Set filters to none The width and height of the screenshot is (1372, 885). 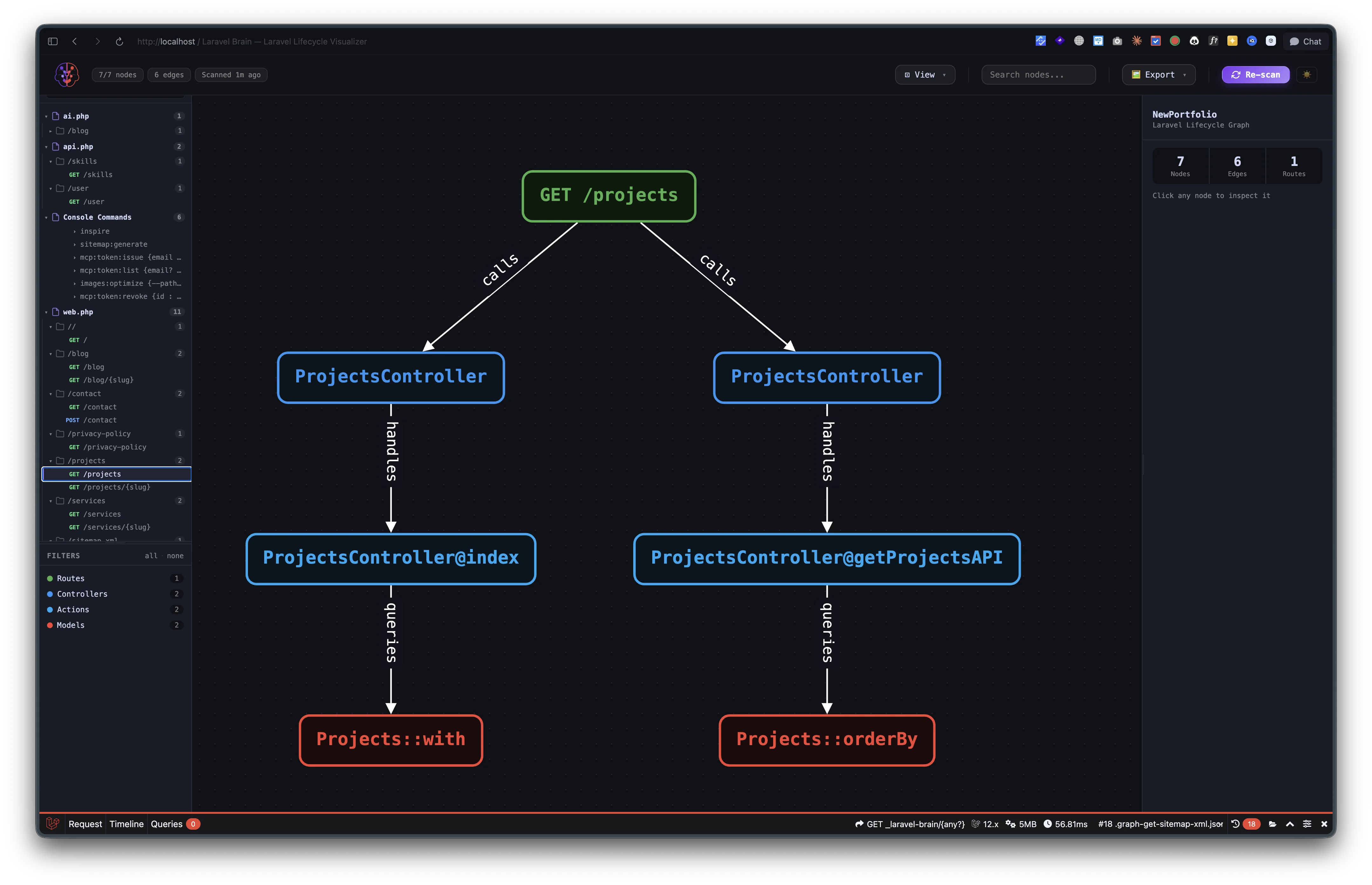point(175,556)
